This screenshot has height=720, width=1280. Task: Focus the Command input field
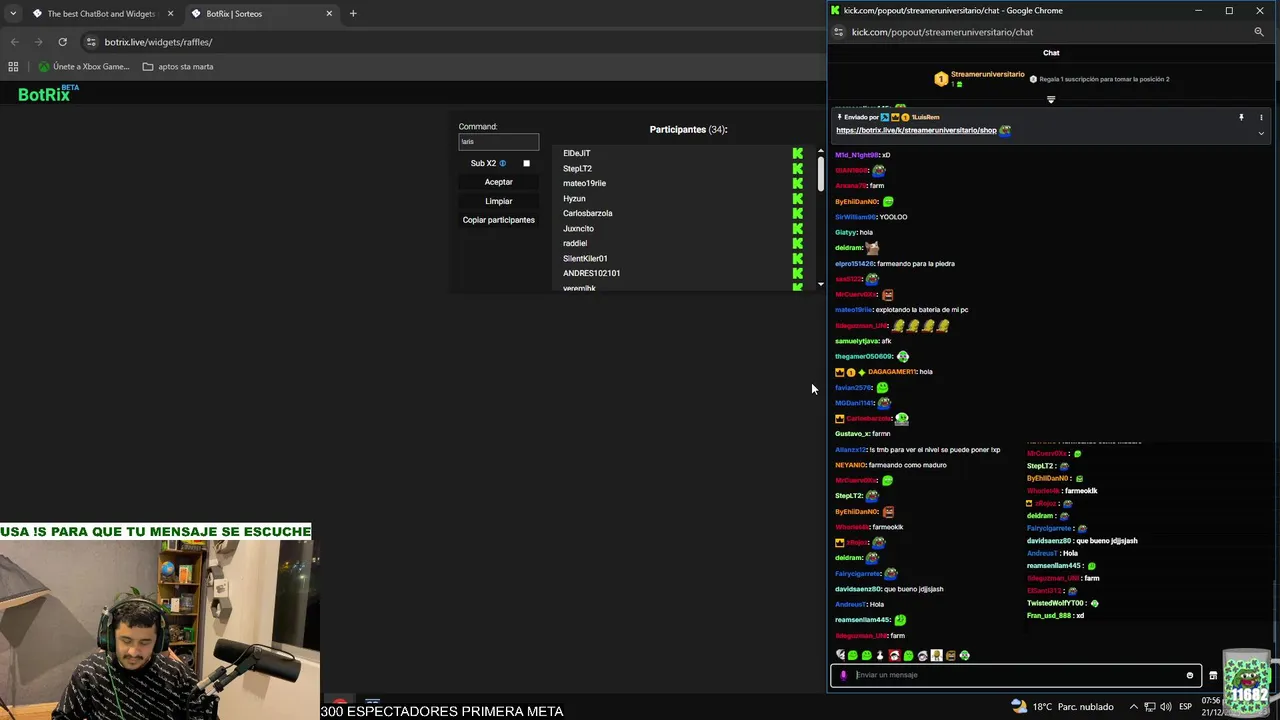coord(499,142)
